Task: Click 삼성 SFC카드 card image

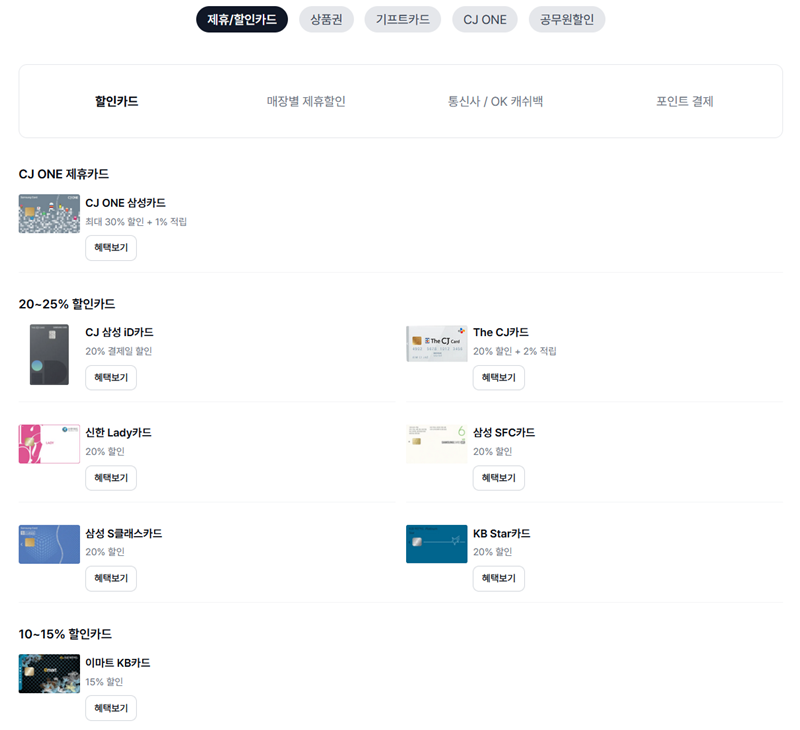Action: pos(437,444)
